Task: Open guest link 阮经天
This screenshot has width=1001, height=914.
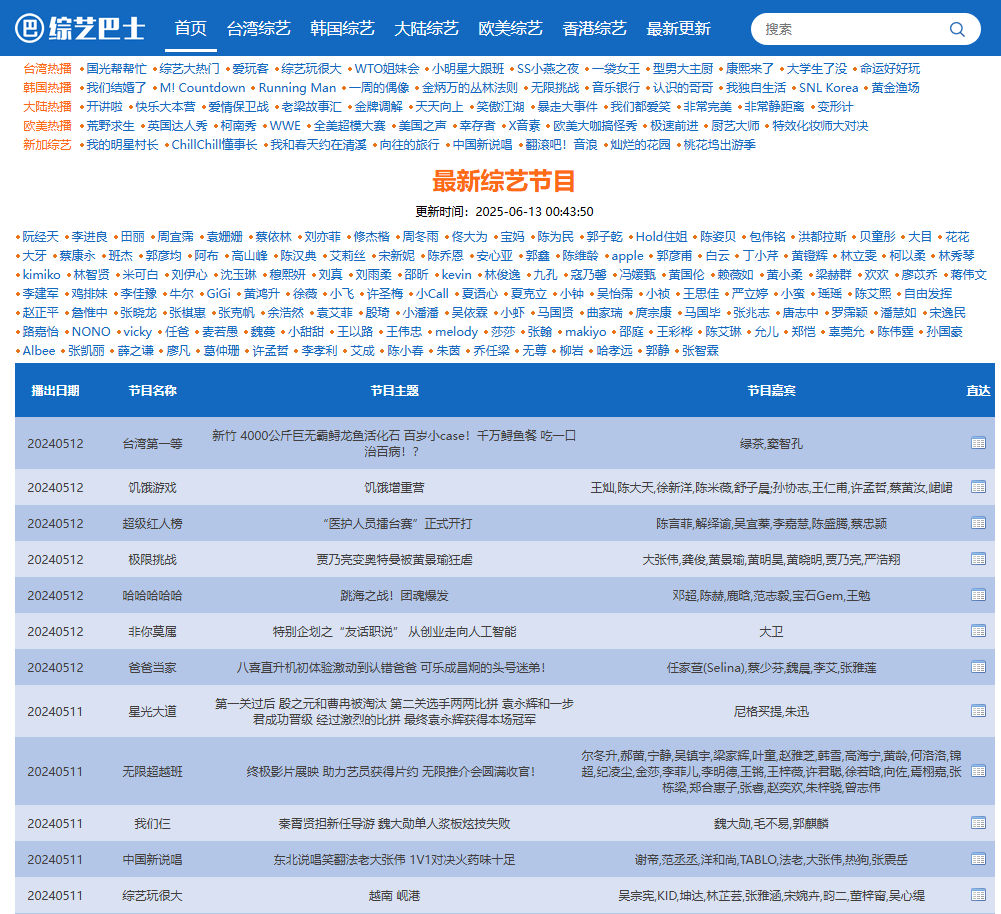Action: click(41, 237)
